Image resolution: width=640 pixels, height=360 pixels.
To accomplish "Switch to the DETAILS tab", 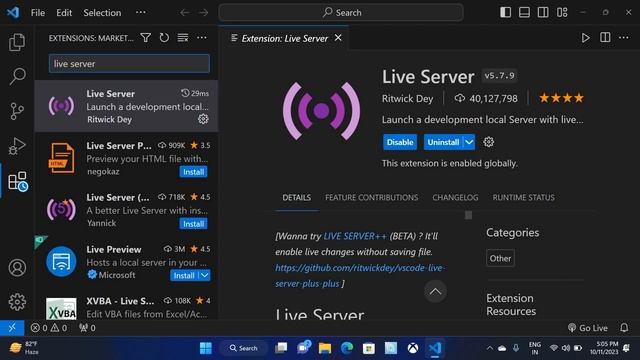I will 297,198.
